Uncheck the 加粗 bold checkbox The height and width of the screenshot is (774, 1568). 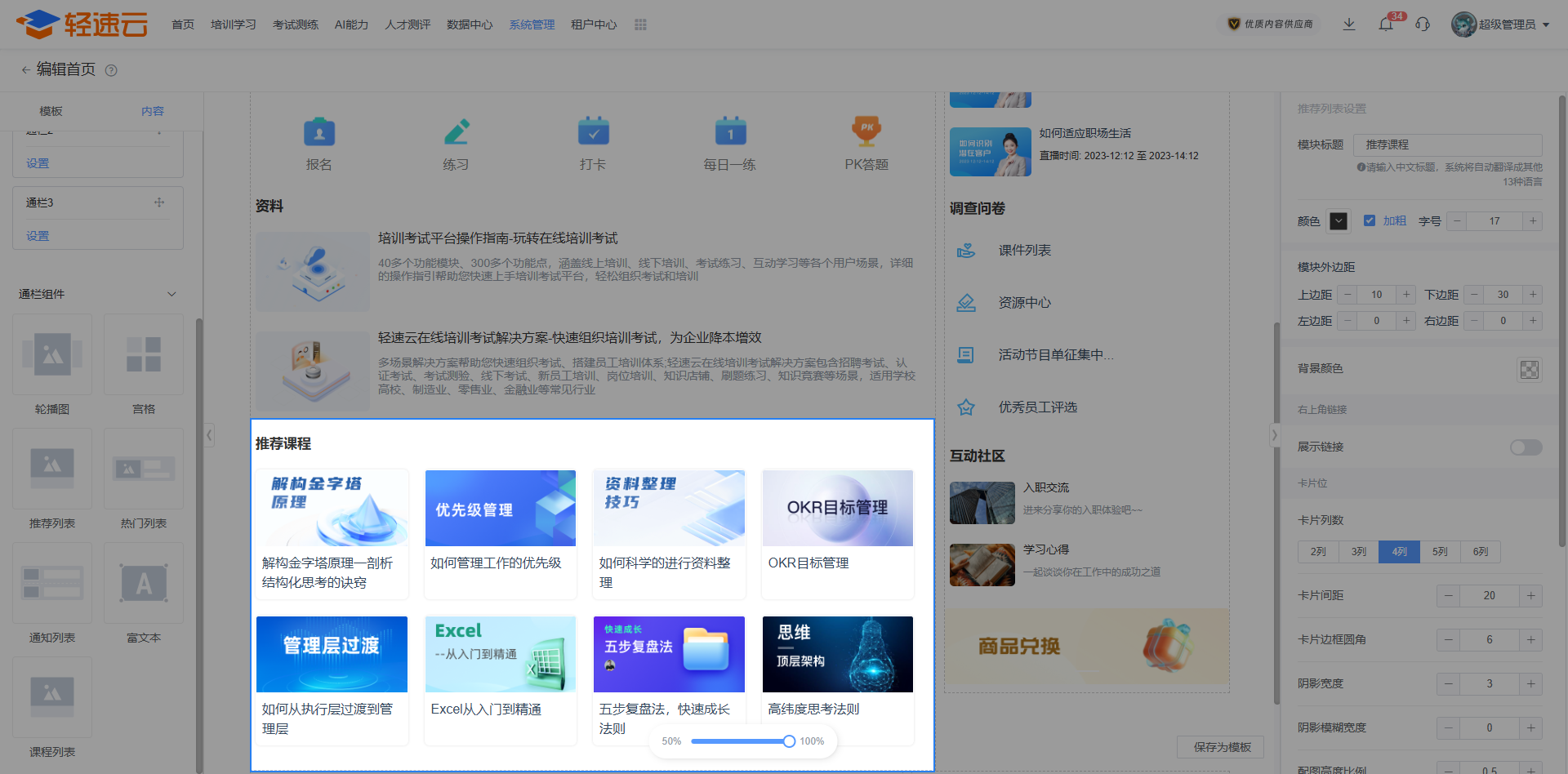coord(1370,220)
